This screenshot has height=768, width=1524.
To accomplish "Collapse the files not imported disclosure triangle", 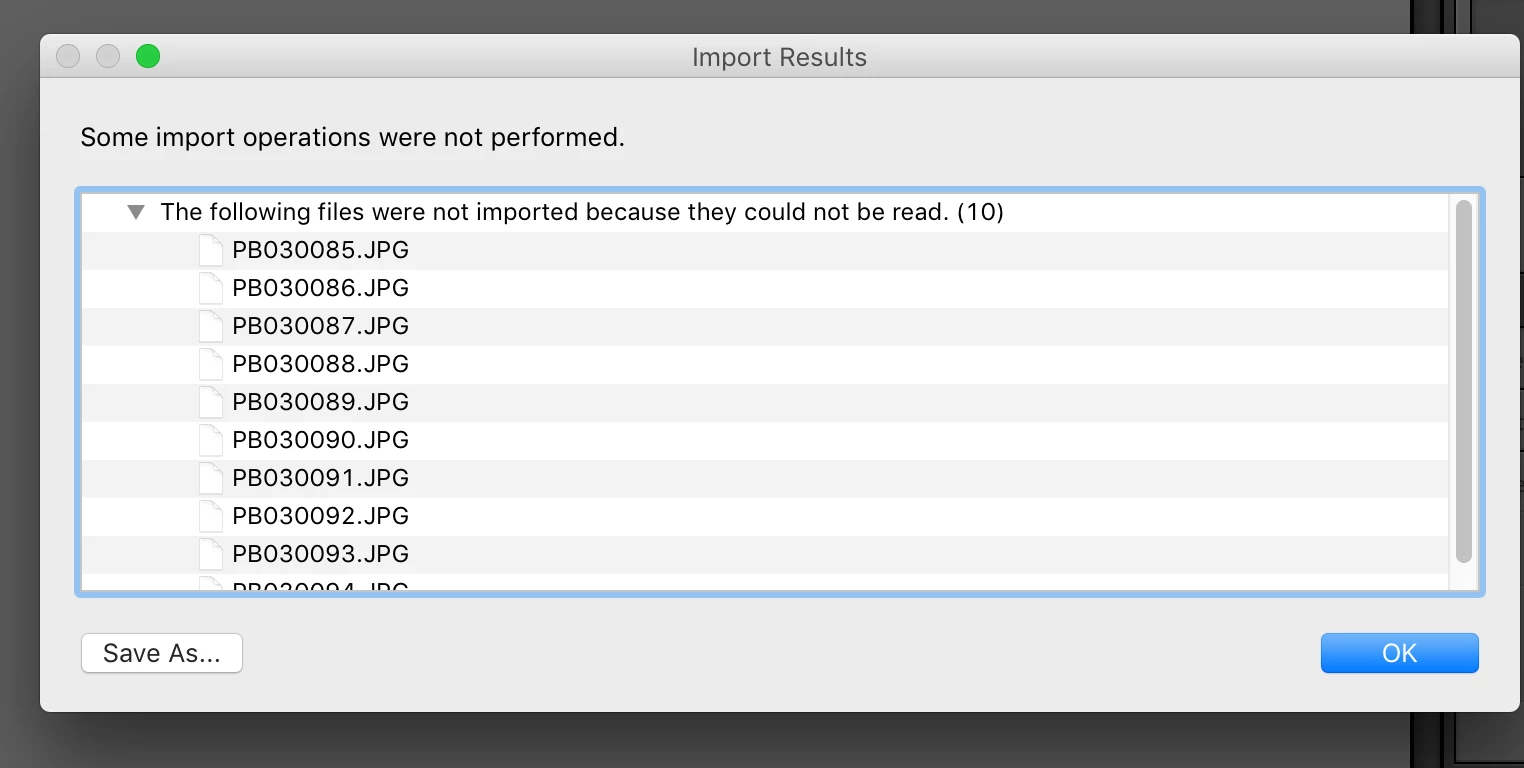I will [137, 212].
